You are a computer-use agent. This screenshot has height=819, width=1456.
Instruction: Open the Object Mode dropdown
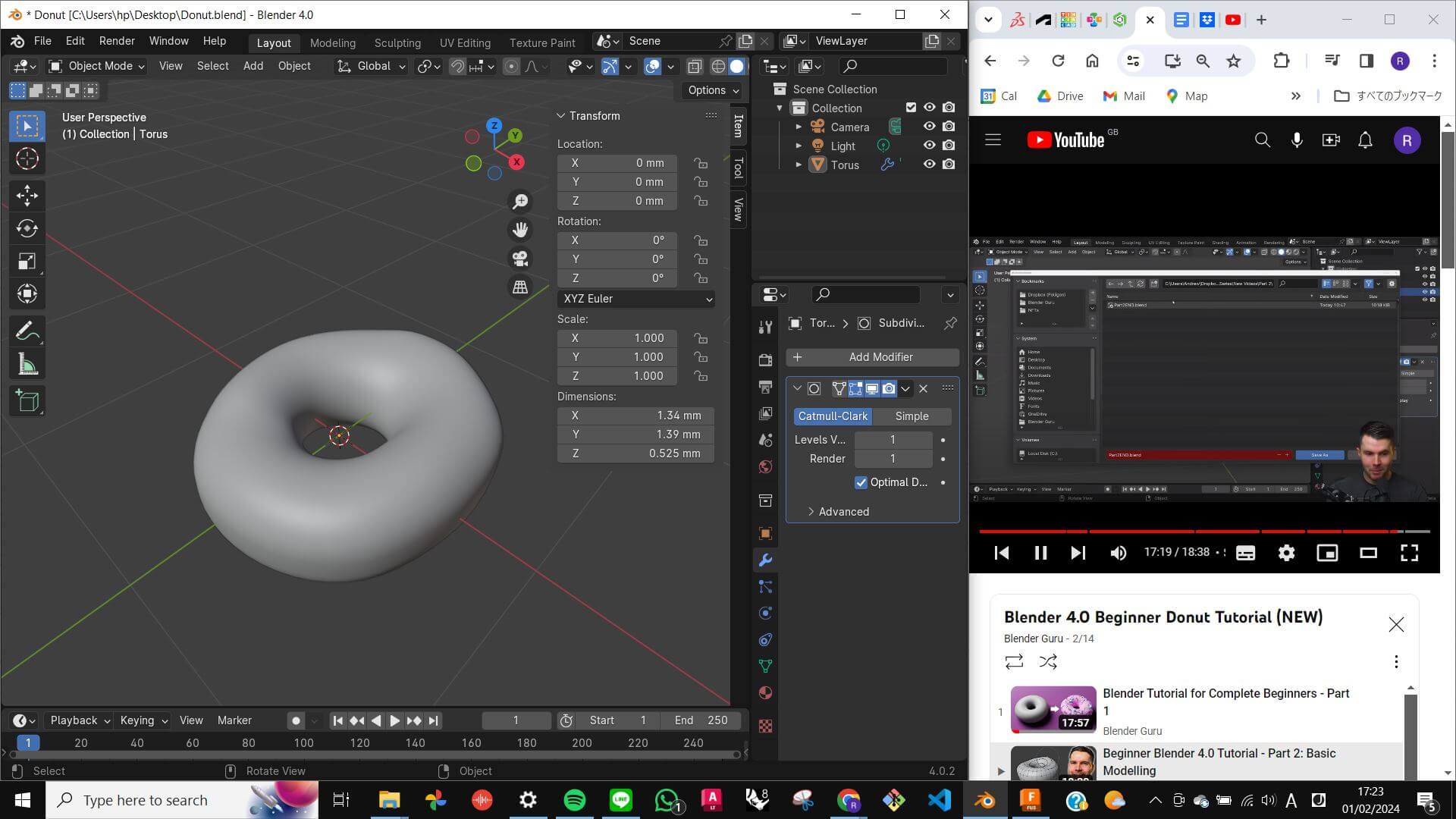pyautogui.click(x=96, y=66)
